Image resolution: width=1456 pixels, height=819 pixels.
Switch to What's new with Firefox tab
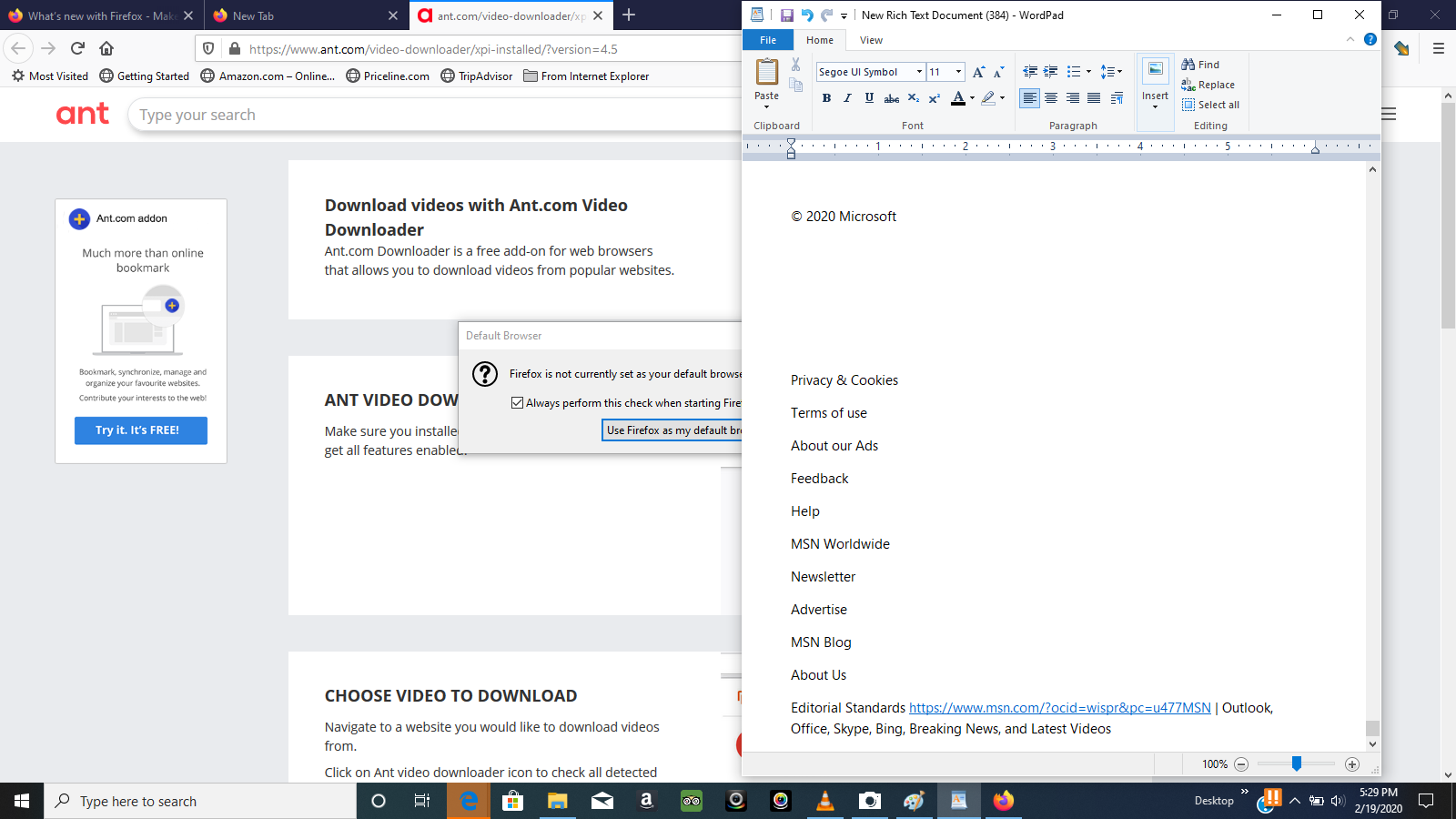100,15
